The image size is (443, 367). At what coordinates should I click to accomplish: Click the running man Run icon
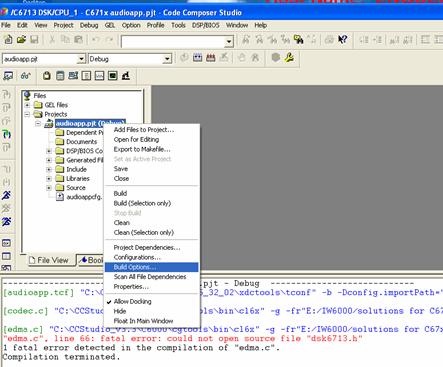point(7,195)
